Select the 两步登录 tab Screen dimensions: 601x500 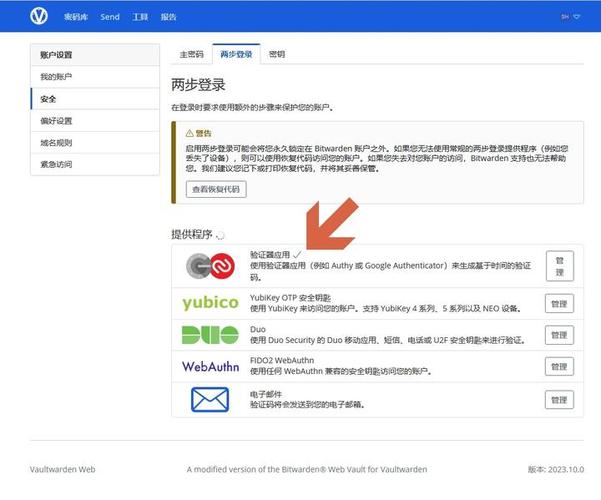tap(236, 54)
